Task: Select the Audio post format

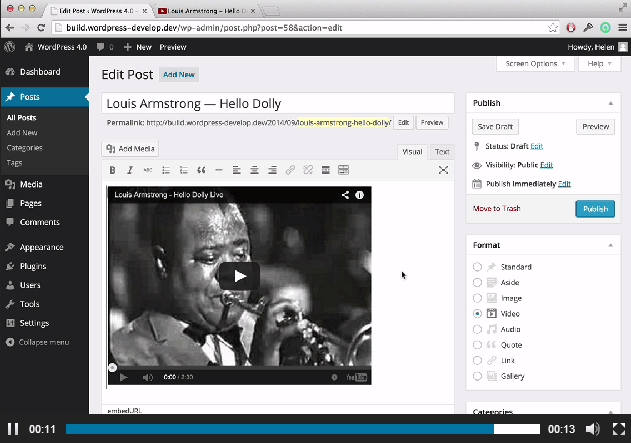Action: click(x=477, y=329)
